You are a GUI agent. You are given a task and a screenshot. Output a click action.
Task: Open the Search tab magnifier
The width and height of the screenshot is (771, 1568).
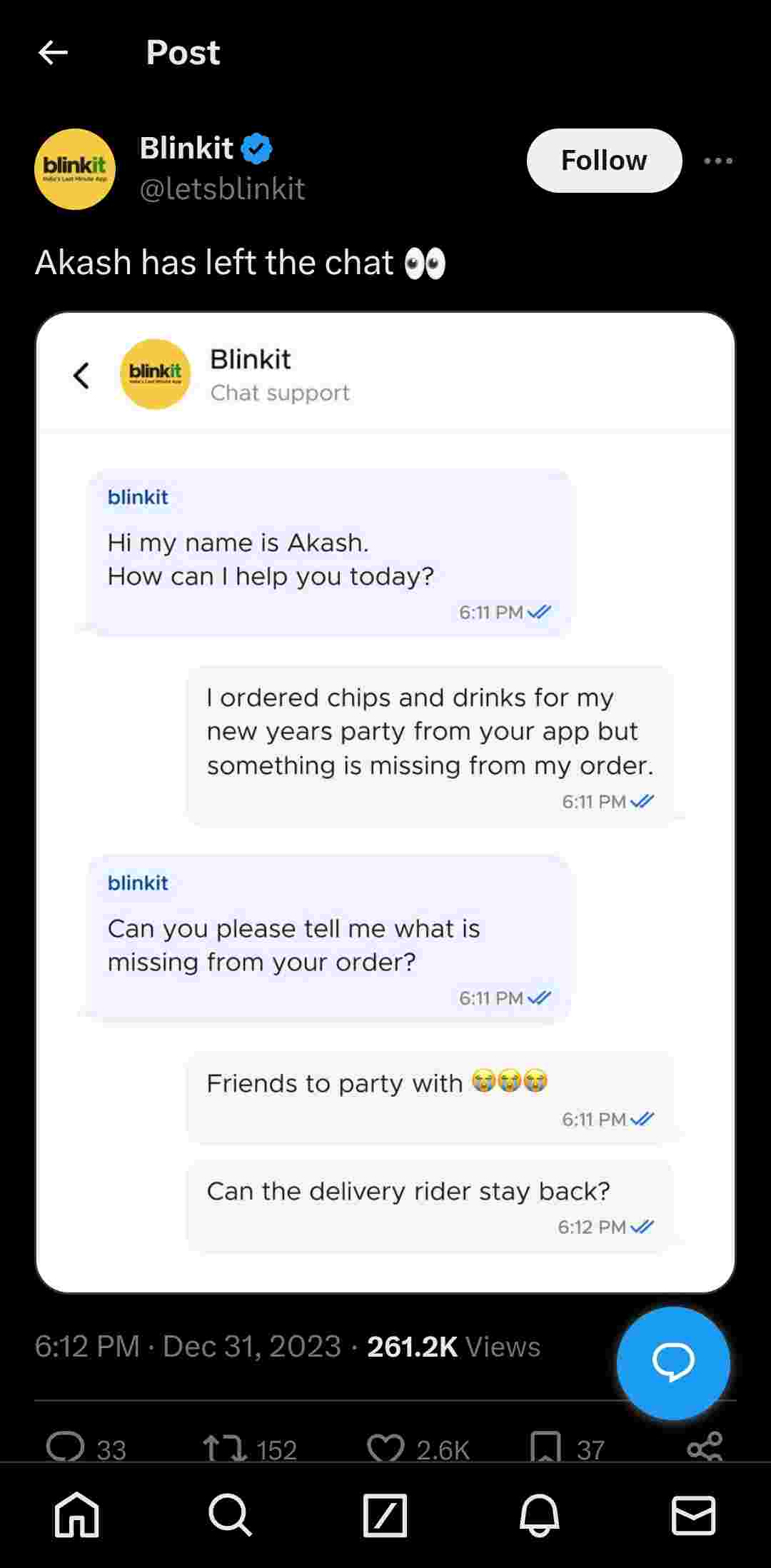[231, 1514]
